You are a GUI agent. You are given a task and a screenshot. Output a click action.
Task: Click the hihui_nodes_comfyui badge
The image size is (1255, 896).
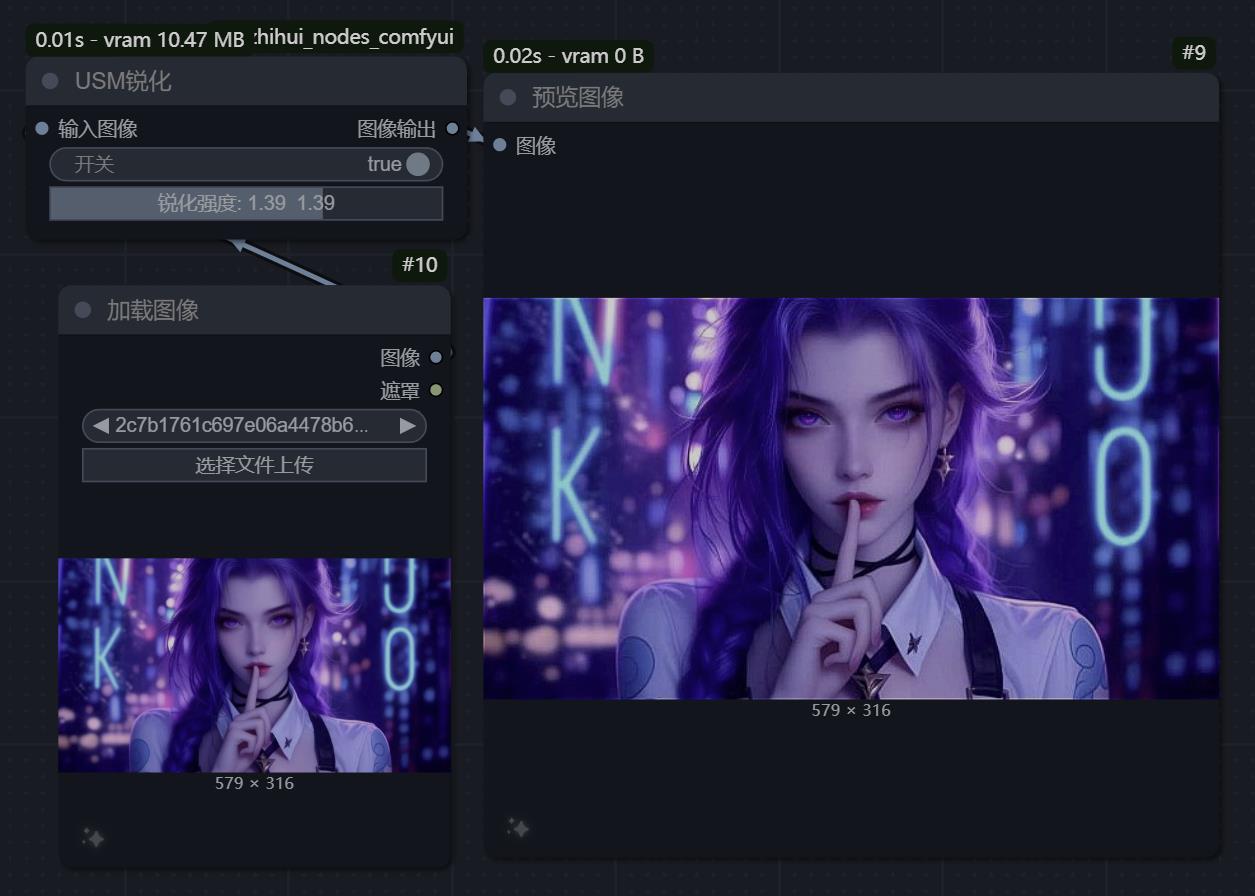354,37
